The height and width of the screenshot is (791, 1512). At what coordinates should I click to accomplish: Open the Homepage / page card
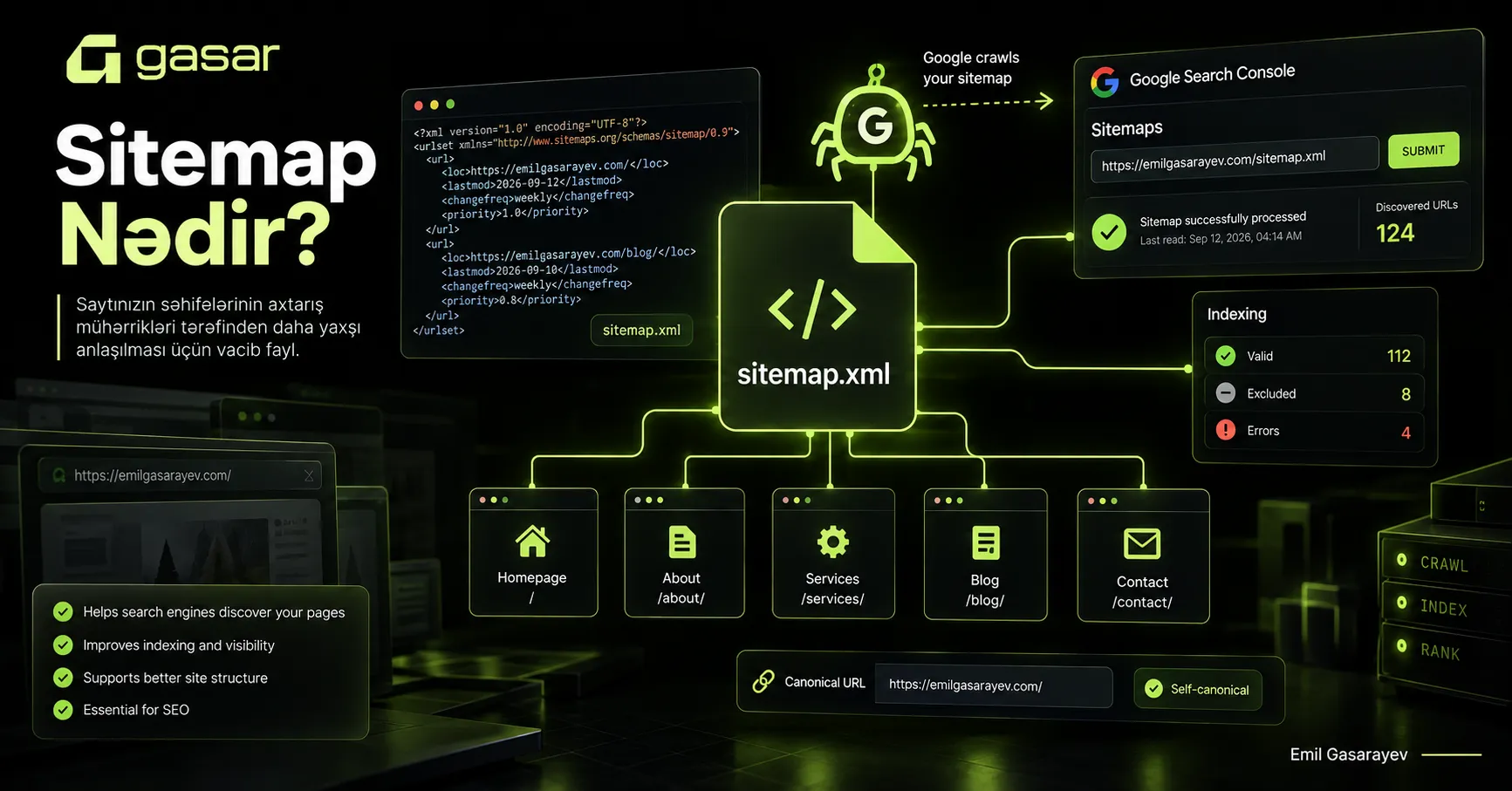coord(533,552)
